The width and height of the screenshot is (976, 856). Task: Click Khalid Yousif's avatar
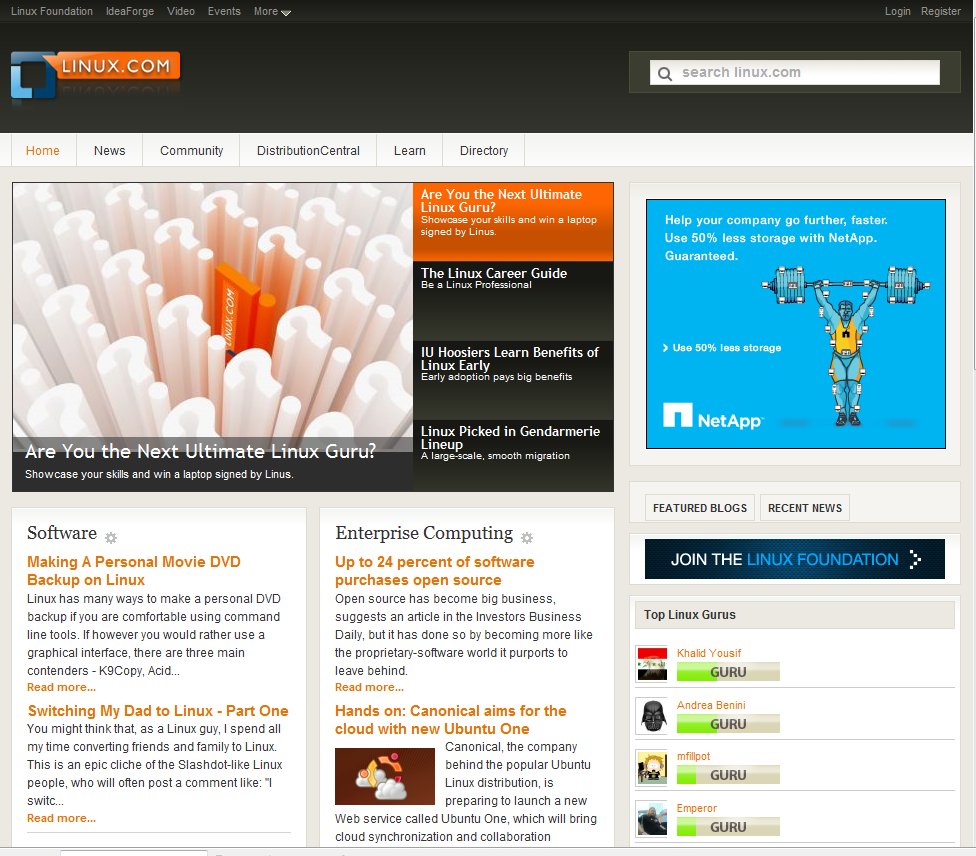pos(652,664)
